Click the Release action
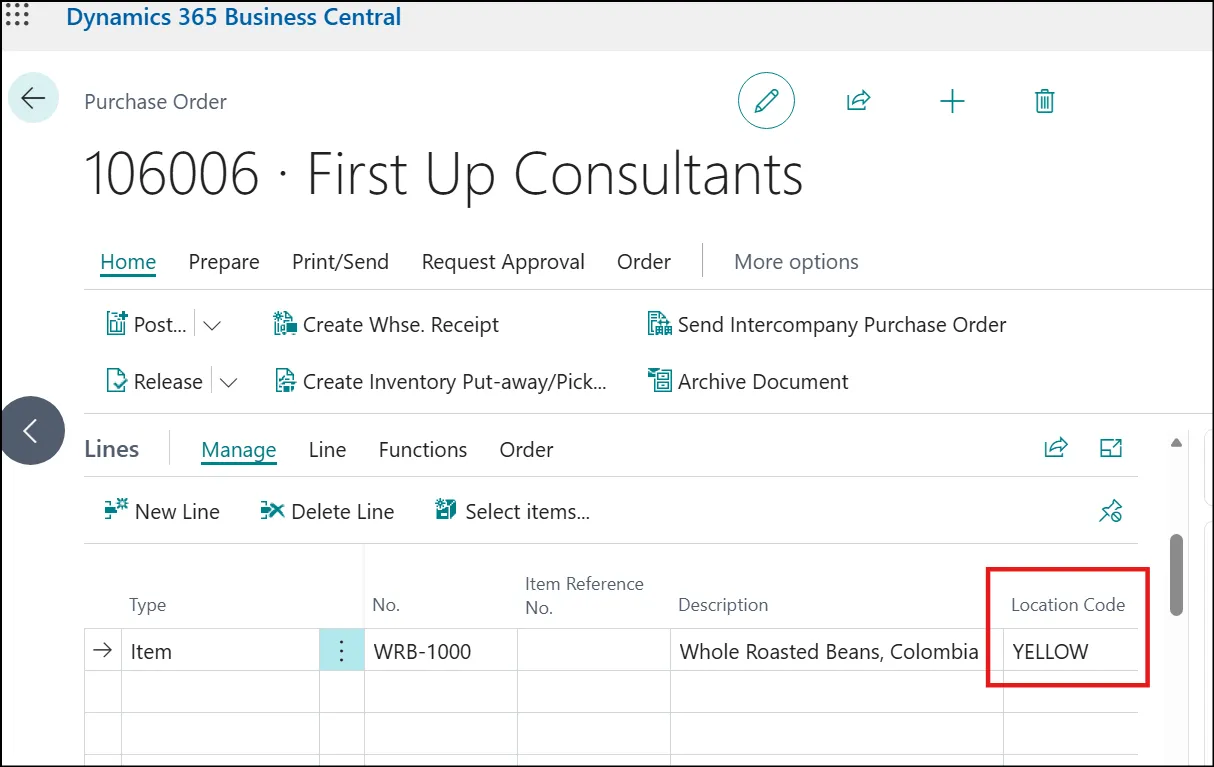Image resolution: width=1214 pixels, height=767 pixels. tap(155, 381)
